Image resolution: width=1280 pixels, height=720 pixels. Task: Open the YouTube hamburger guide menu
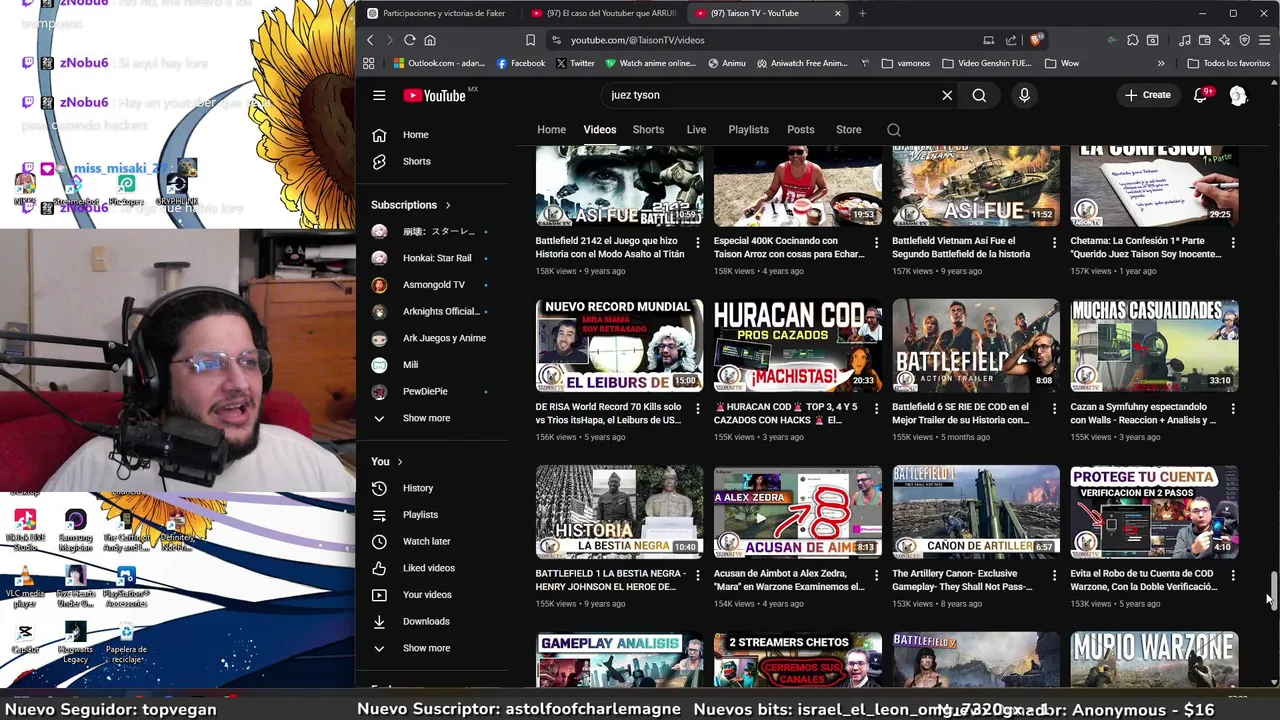(x=379, y=95)
